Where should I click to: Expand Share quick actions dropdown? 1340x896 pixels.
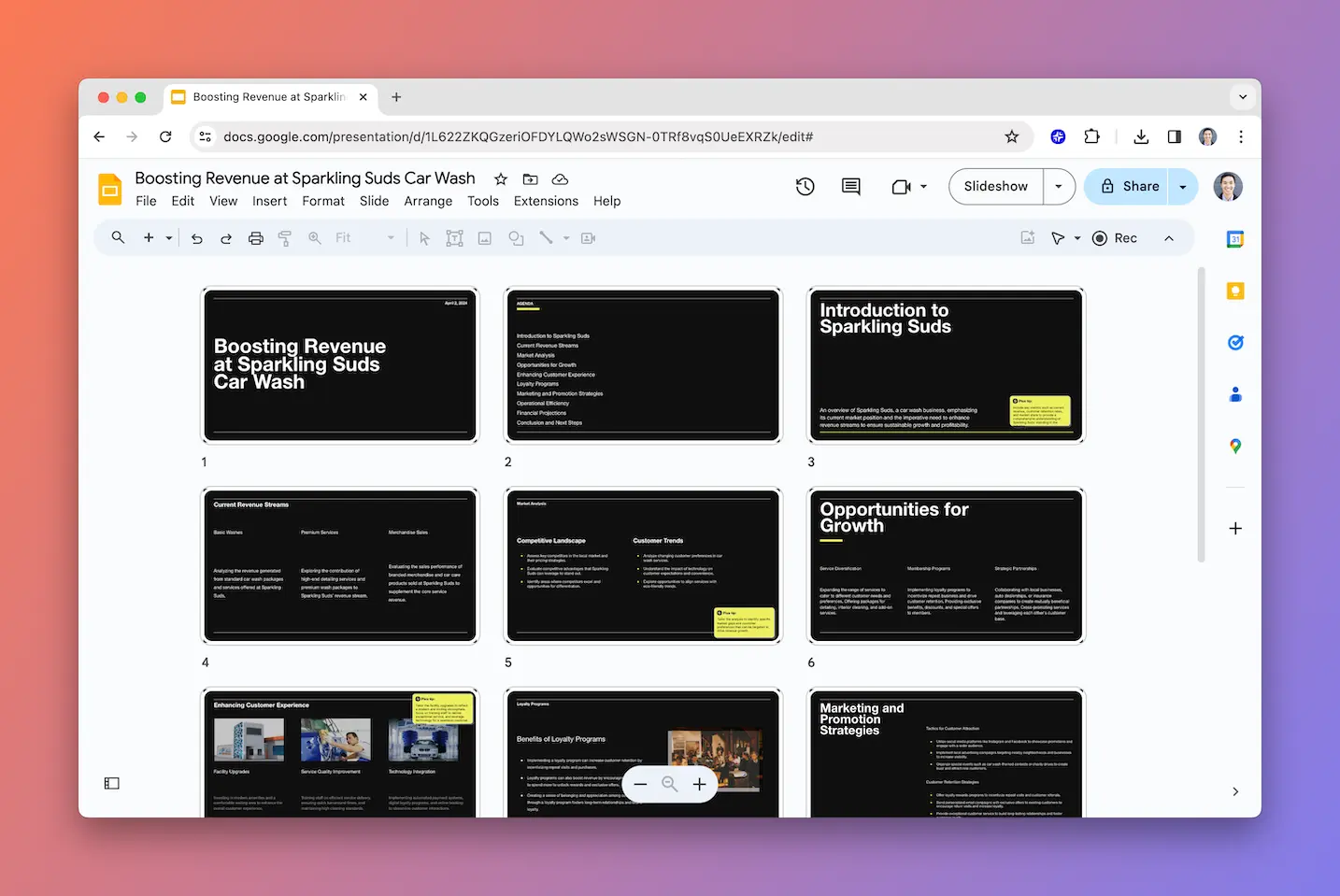1183,186
